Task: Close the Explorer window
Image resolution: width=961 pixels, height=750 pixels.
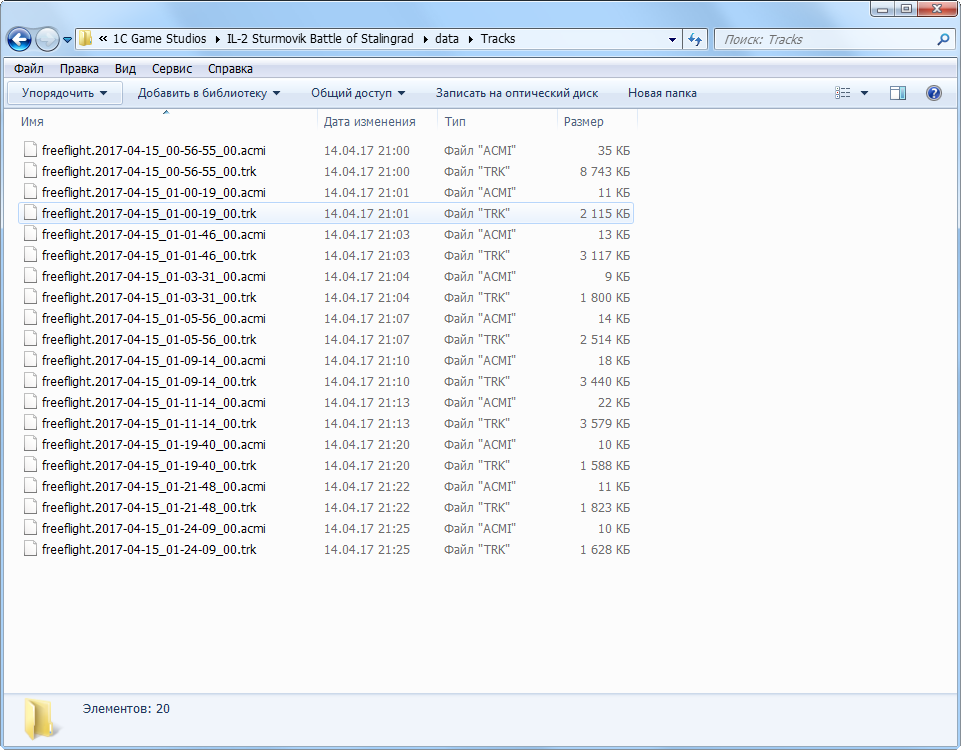Action: [938, 9]
